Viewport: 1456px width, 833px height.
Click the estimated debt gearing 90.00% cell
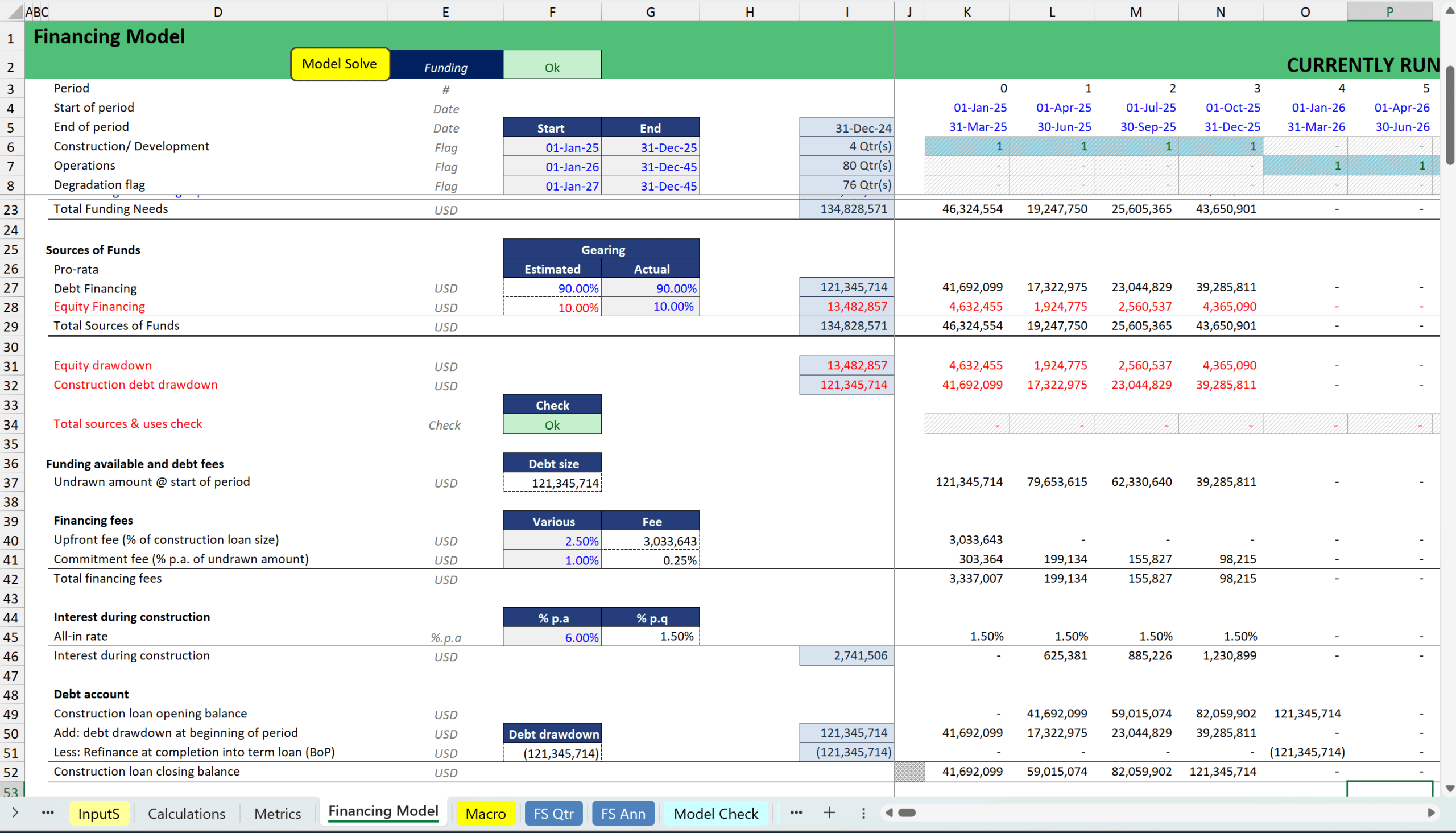point(552,288)
